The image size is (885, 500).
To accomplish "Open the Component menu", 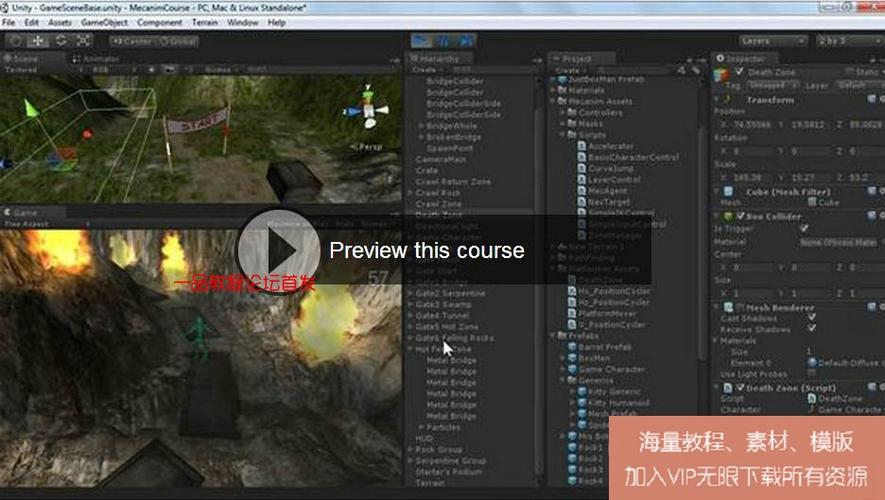I will click(x=160, y=23).
